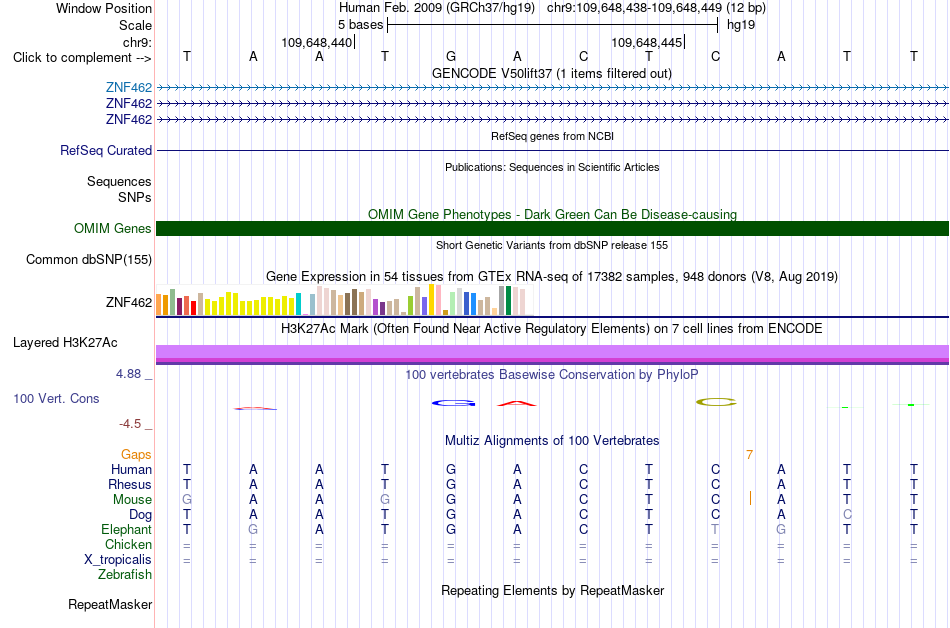Click the 109,648,440 coordinate marker
This screenshot has height=628, width=950.
coord(316,42)
